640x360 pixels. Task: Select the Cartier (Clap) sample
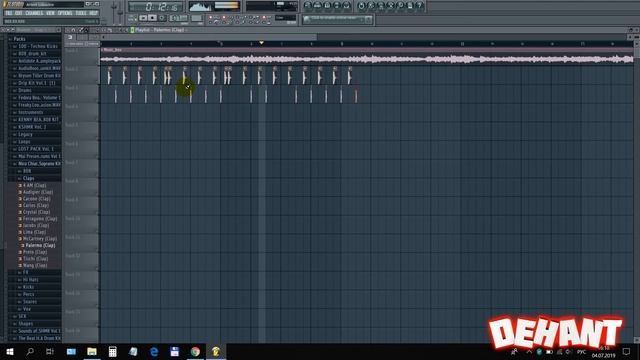pos(36,205)
